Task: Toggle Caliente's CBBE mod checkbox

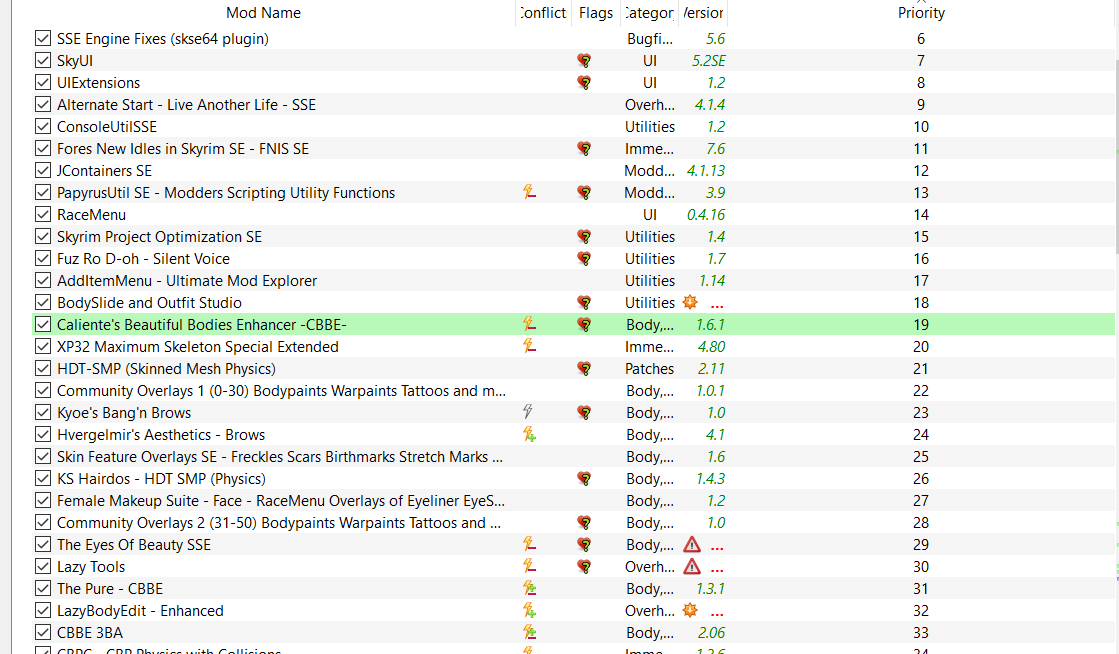Action: click(x=43, y=324)
